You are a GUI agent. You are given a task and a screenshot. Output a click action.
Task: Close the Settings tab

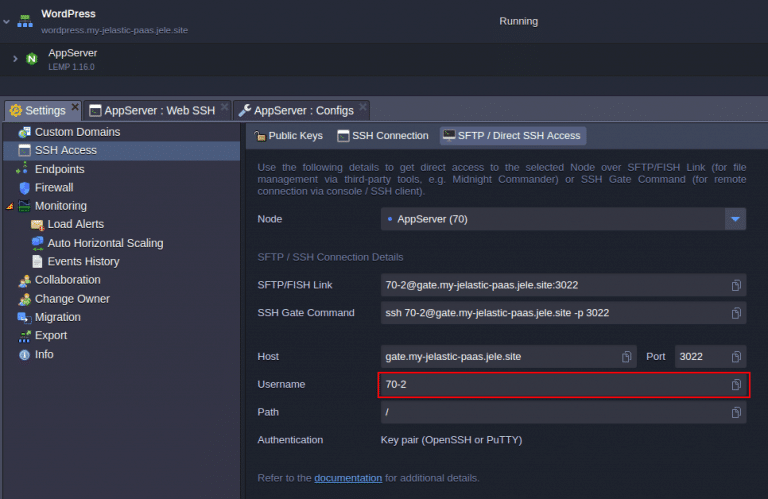(x=75, y=106)
